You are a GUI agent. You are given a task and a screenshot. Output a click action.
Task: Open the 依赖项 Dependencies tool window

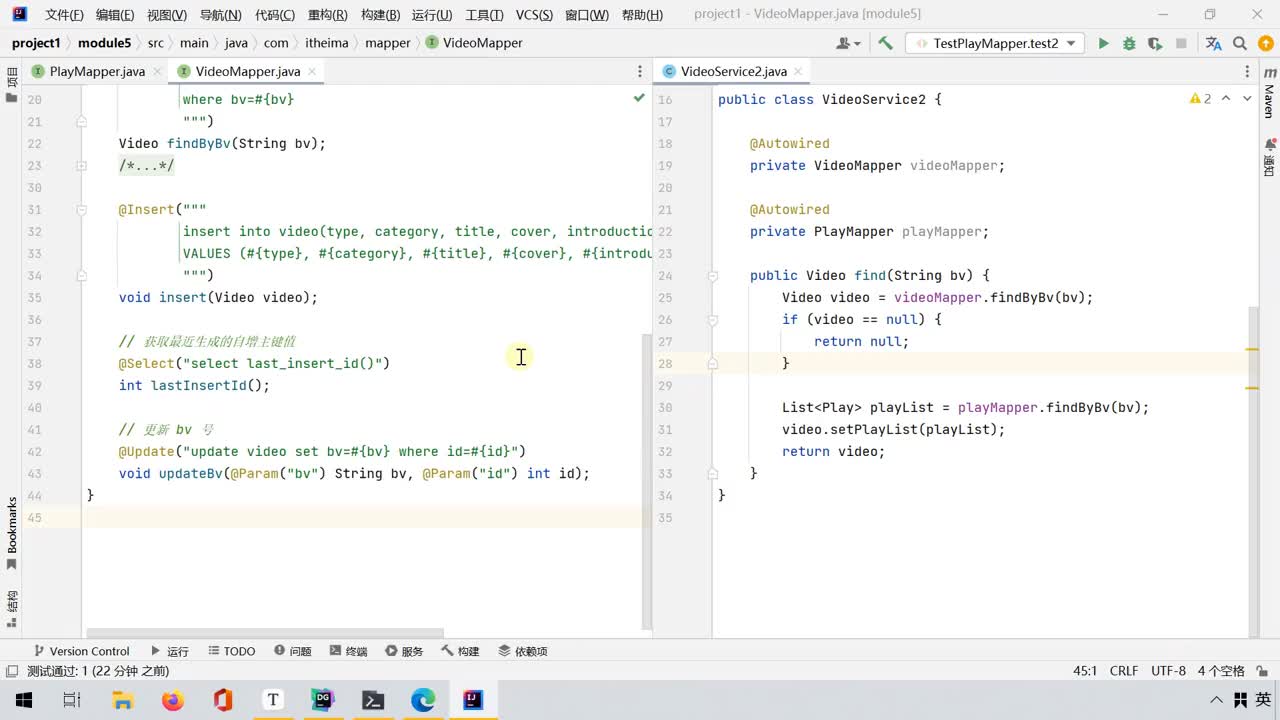pos(522,651)
